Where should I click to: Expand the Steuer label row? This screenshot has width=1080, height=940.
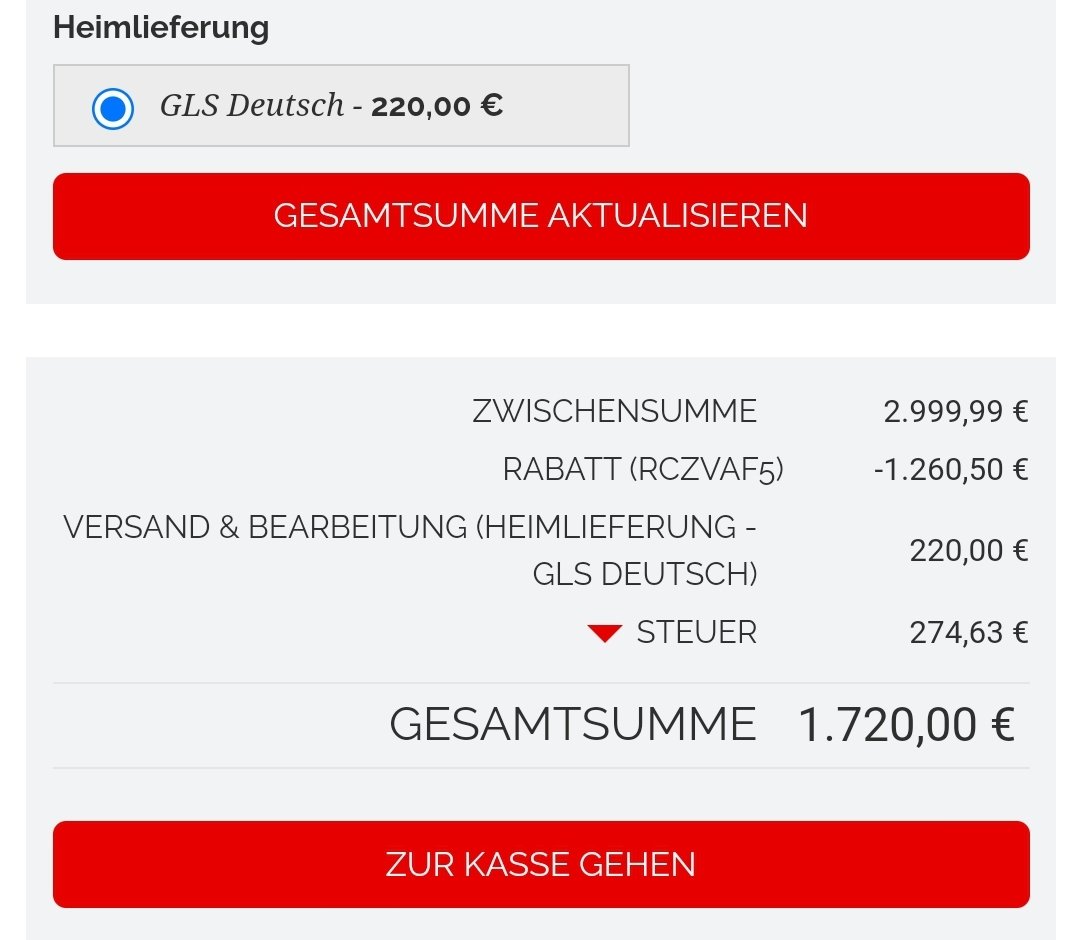click(x=696, y=632)
